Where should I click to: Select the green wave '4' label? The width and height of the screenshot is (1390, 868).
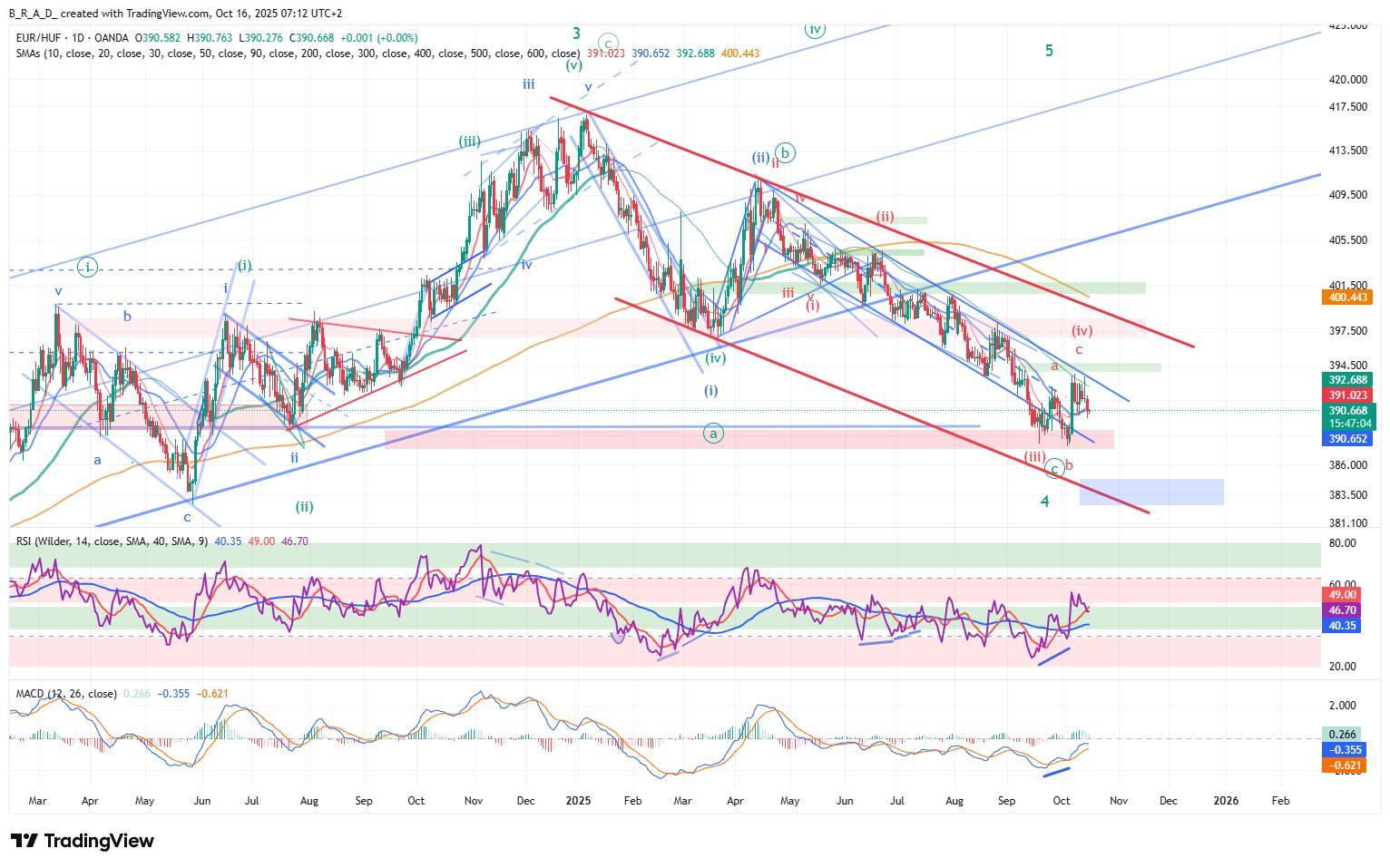pos(1045,502)
